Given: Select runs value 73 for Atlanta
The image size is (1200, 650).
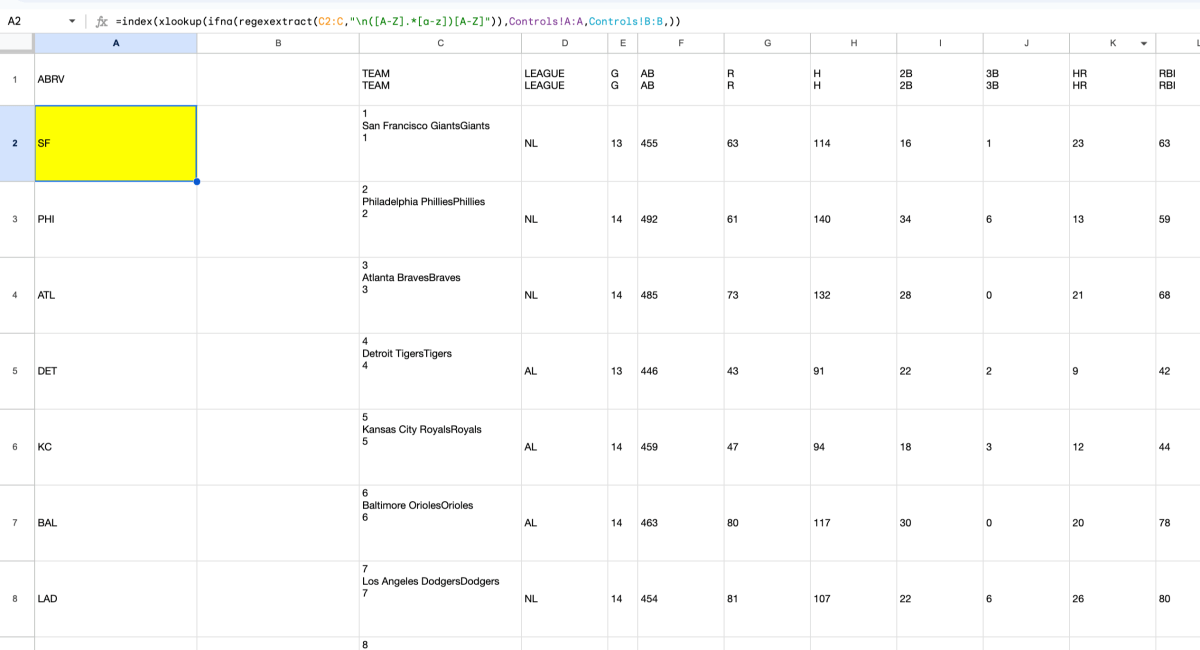Looking at the screenshot, I should 767,295.
